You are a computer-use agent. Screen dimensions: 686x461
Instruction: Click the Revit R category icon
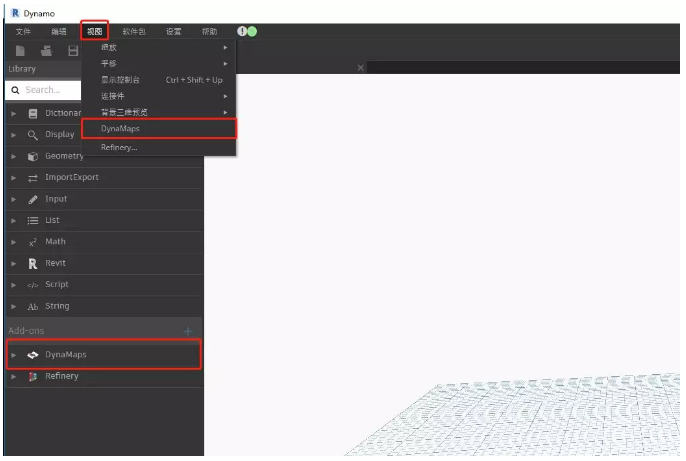point(33,264)
